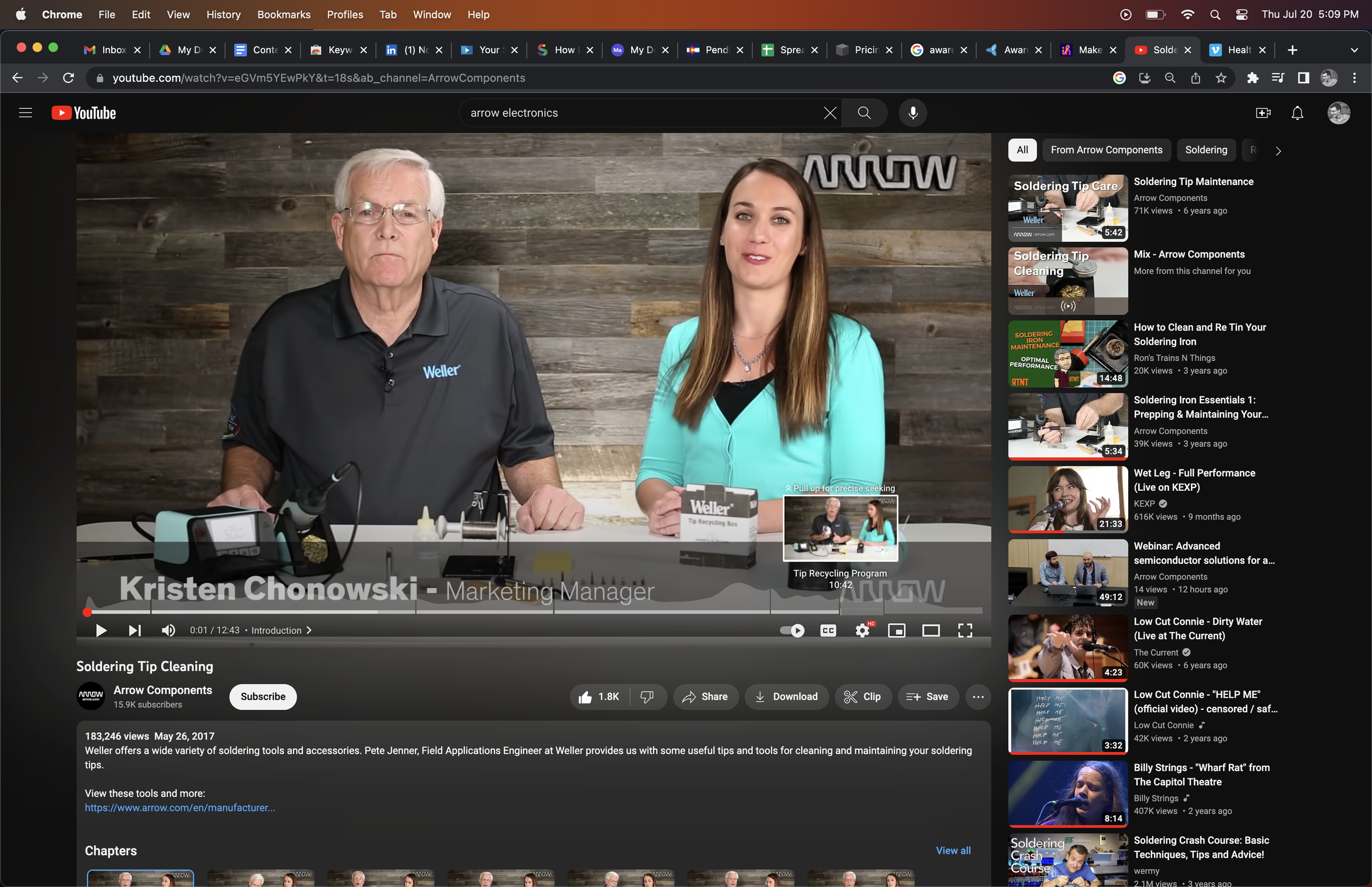Screen dimensions: 1372x887
Task: Enter full screen mode
Action: (965, 630)
